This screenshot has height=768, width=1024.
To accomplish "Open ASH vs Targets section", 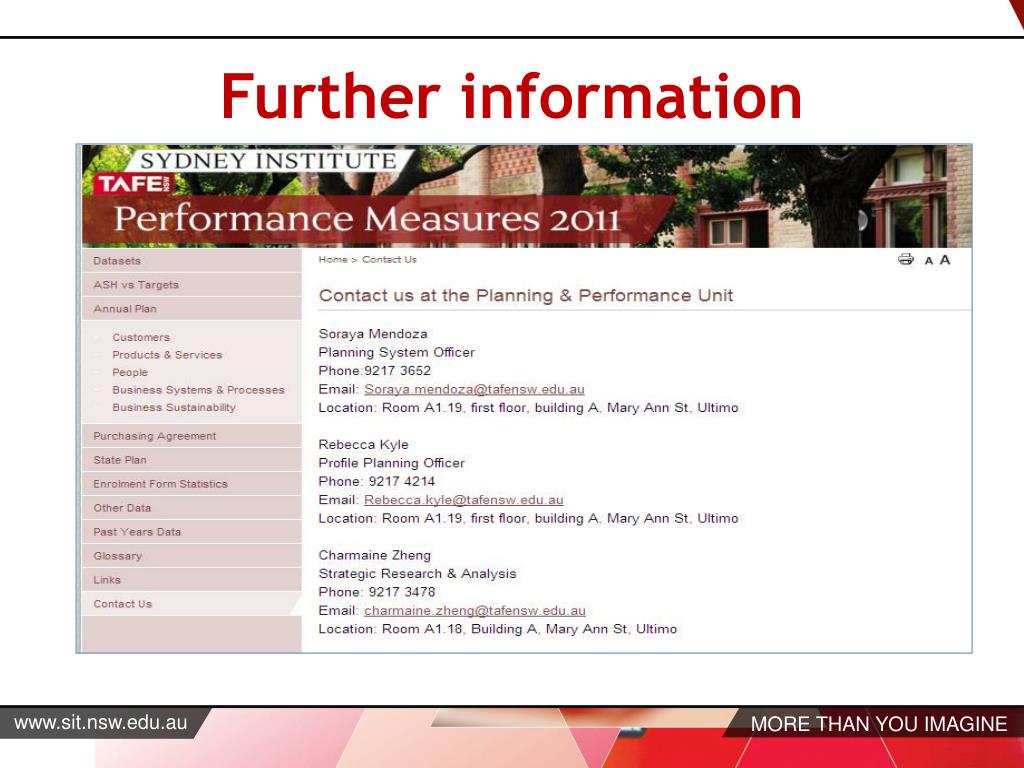I will pyautogui.click(x=191, y=285).
